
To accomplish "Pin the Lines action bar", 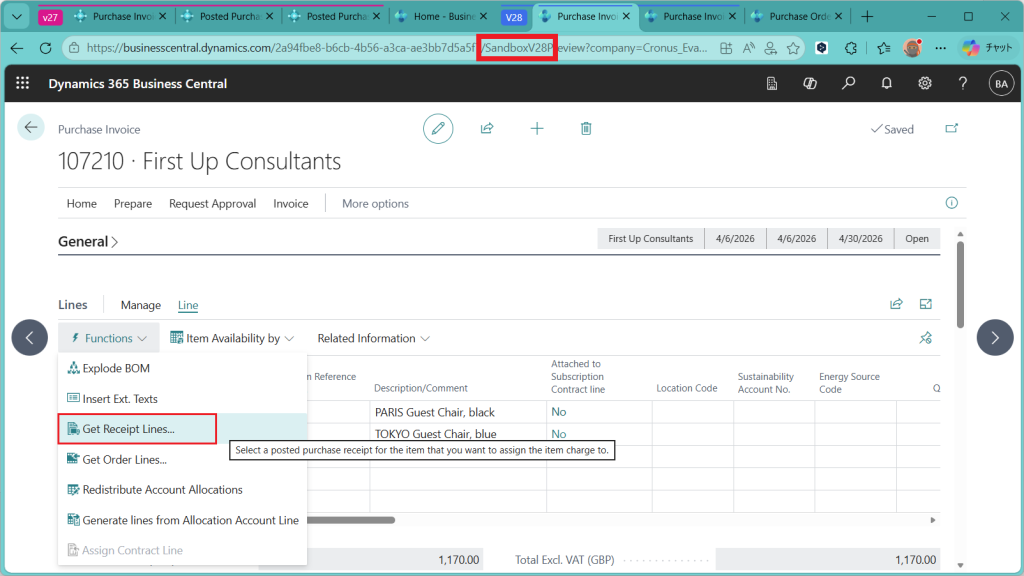I will [x=926, y=338].
